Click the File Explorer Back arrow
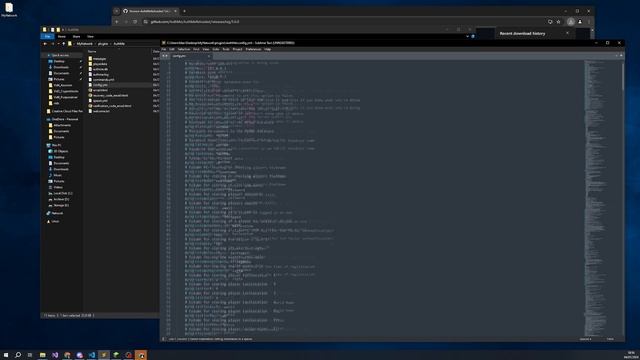This screenshot has height=360, width=640. tap(45, 44)
